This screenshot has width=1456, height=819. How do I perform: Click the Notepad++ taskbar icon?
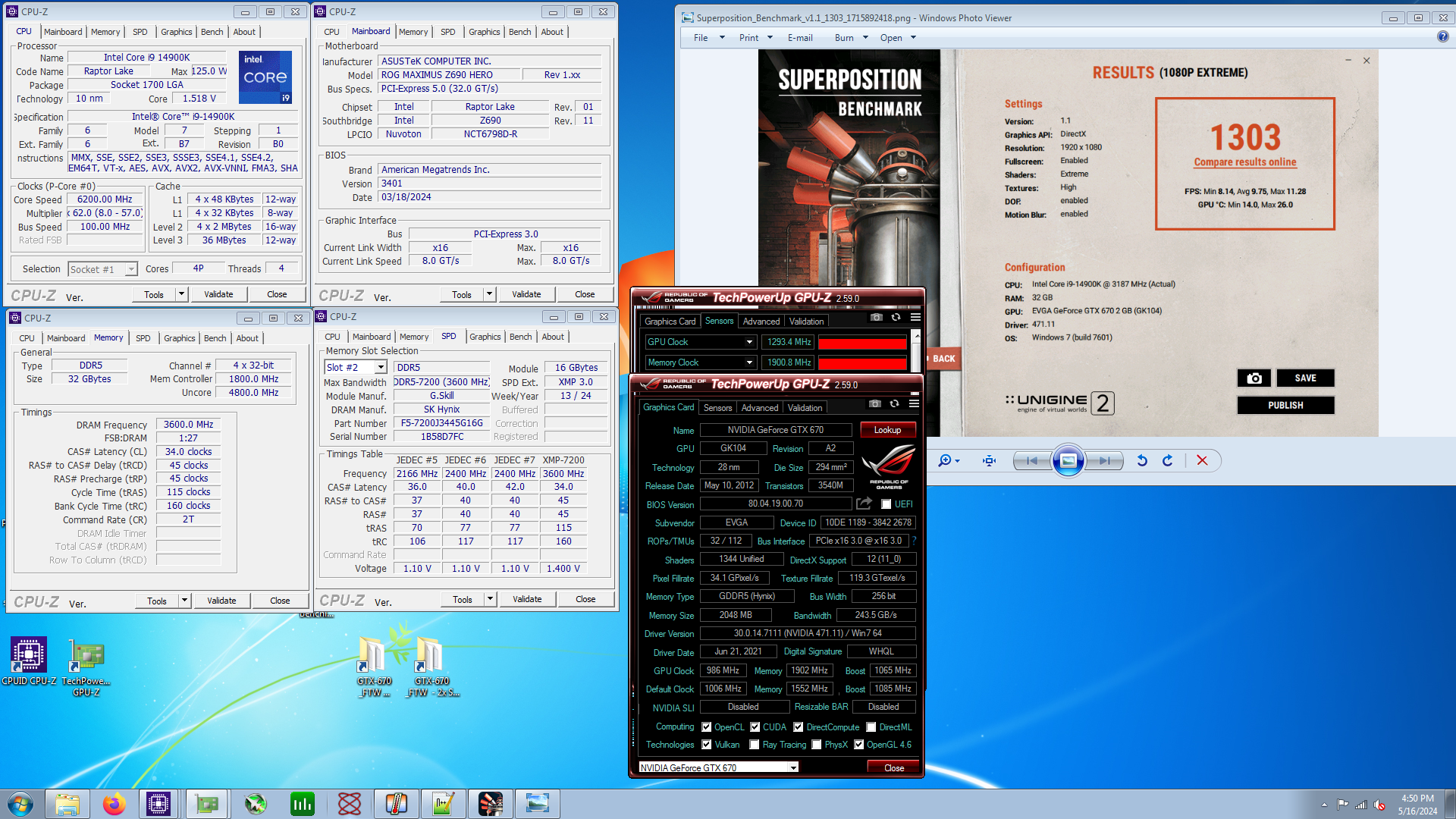pos(444,804)
